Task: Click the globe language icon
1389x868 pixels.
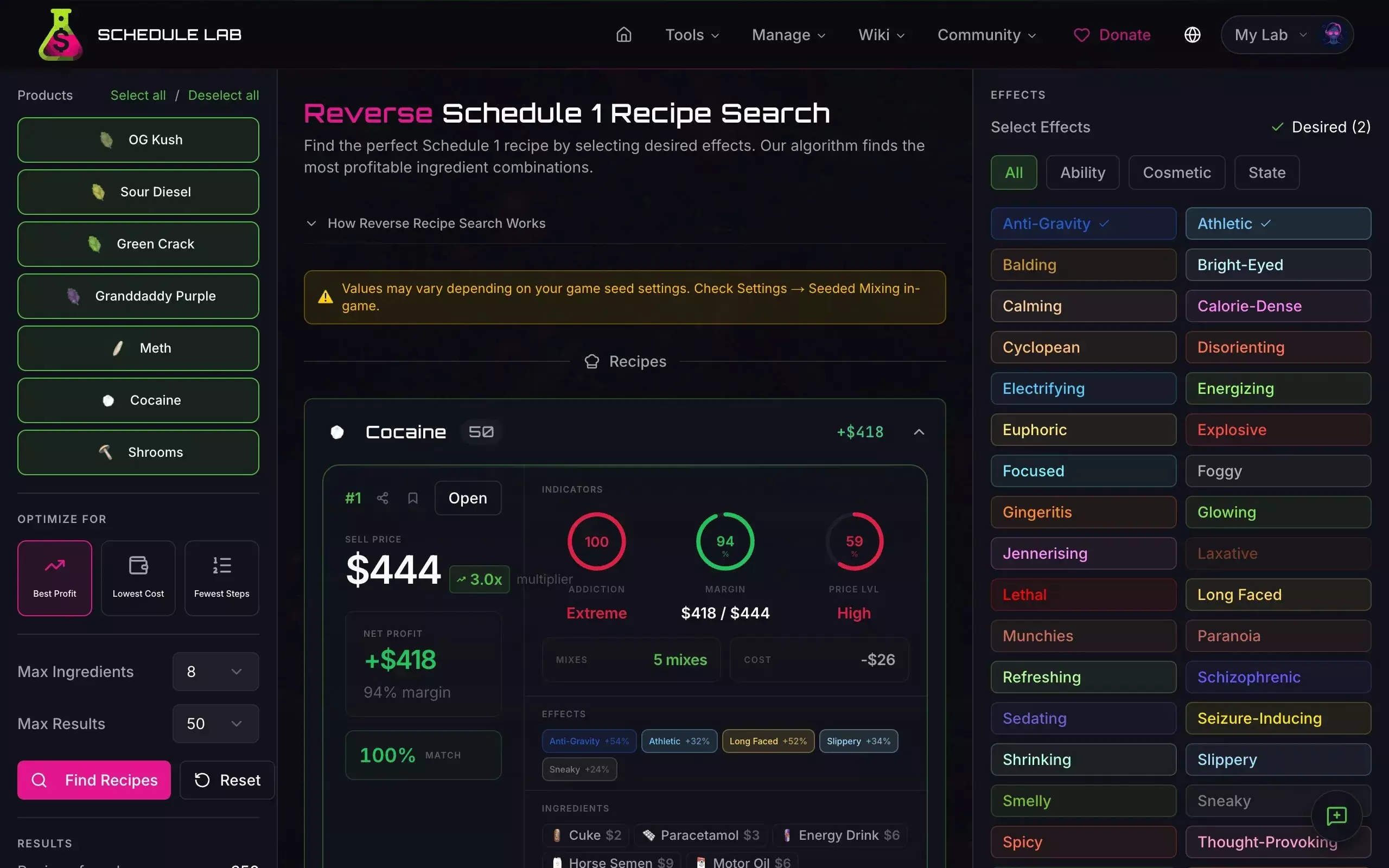Action: (x=1192, y=35)
